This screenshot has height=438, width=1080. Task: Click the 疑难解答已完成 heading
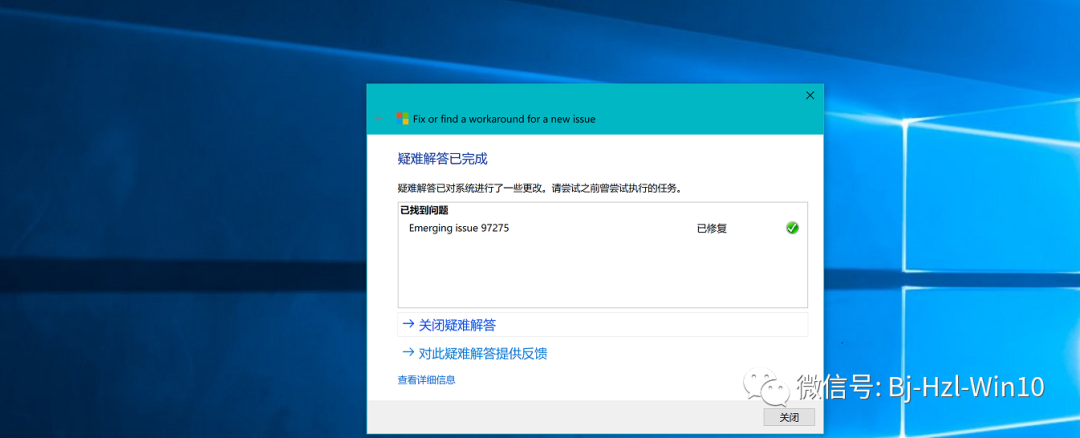(442, 159)
